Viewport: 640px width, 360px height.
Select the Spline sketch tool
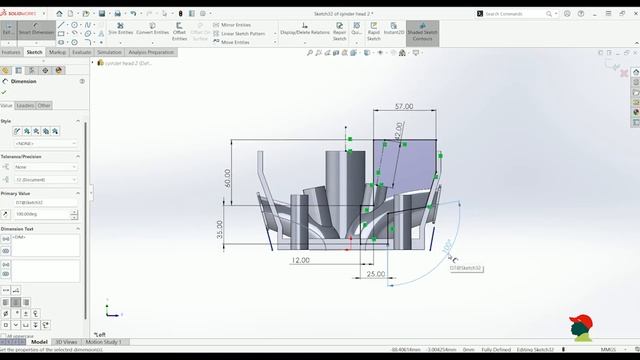88,25
